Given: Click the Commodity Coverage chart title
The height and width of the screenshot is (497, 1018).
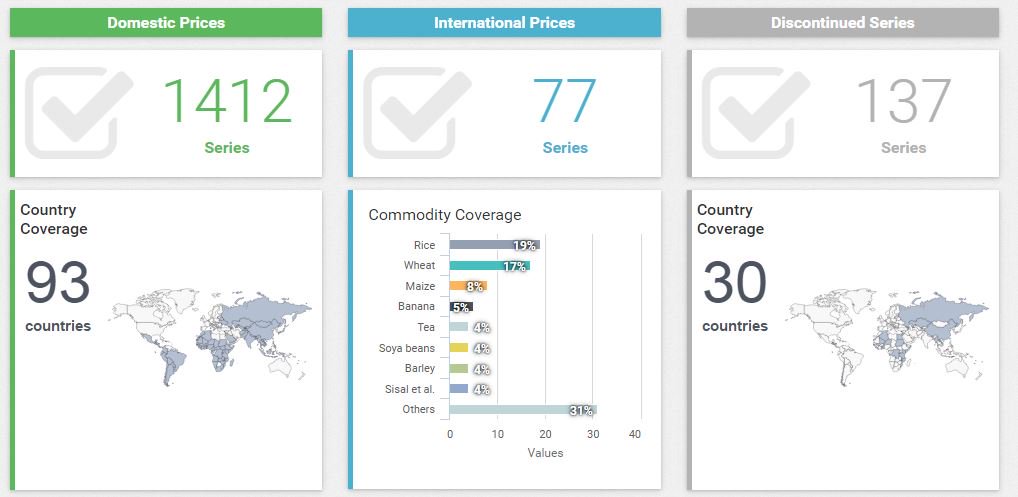Looking at the screenshot, I should point(445,215).
